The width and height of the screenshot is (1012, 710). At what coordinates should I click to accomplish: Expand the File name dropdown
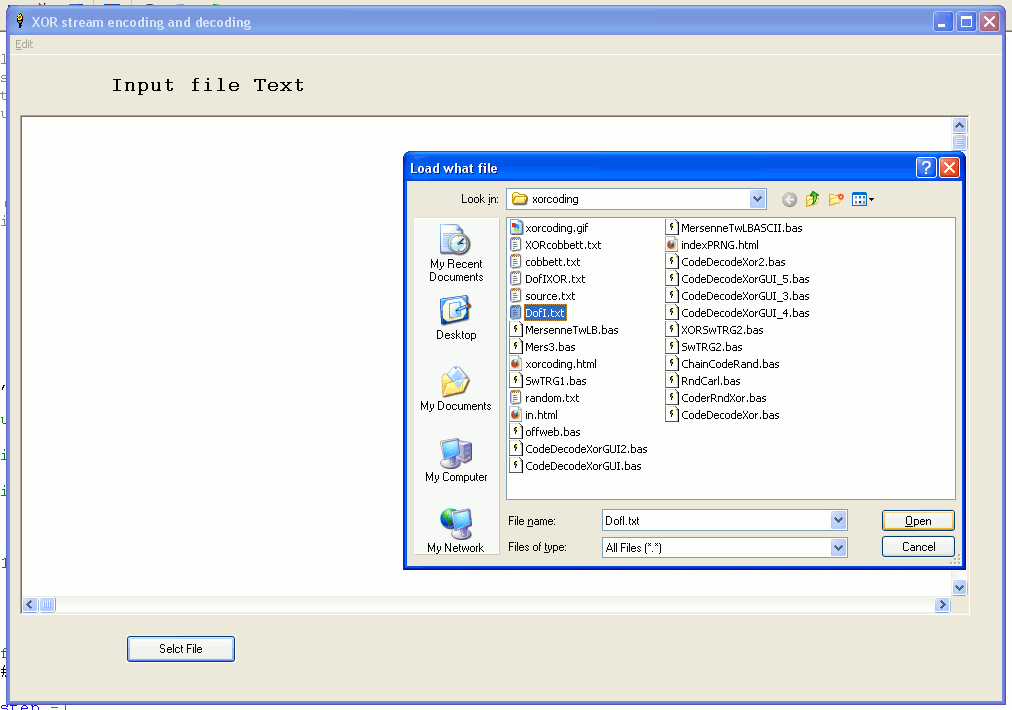point(838,521)
